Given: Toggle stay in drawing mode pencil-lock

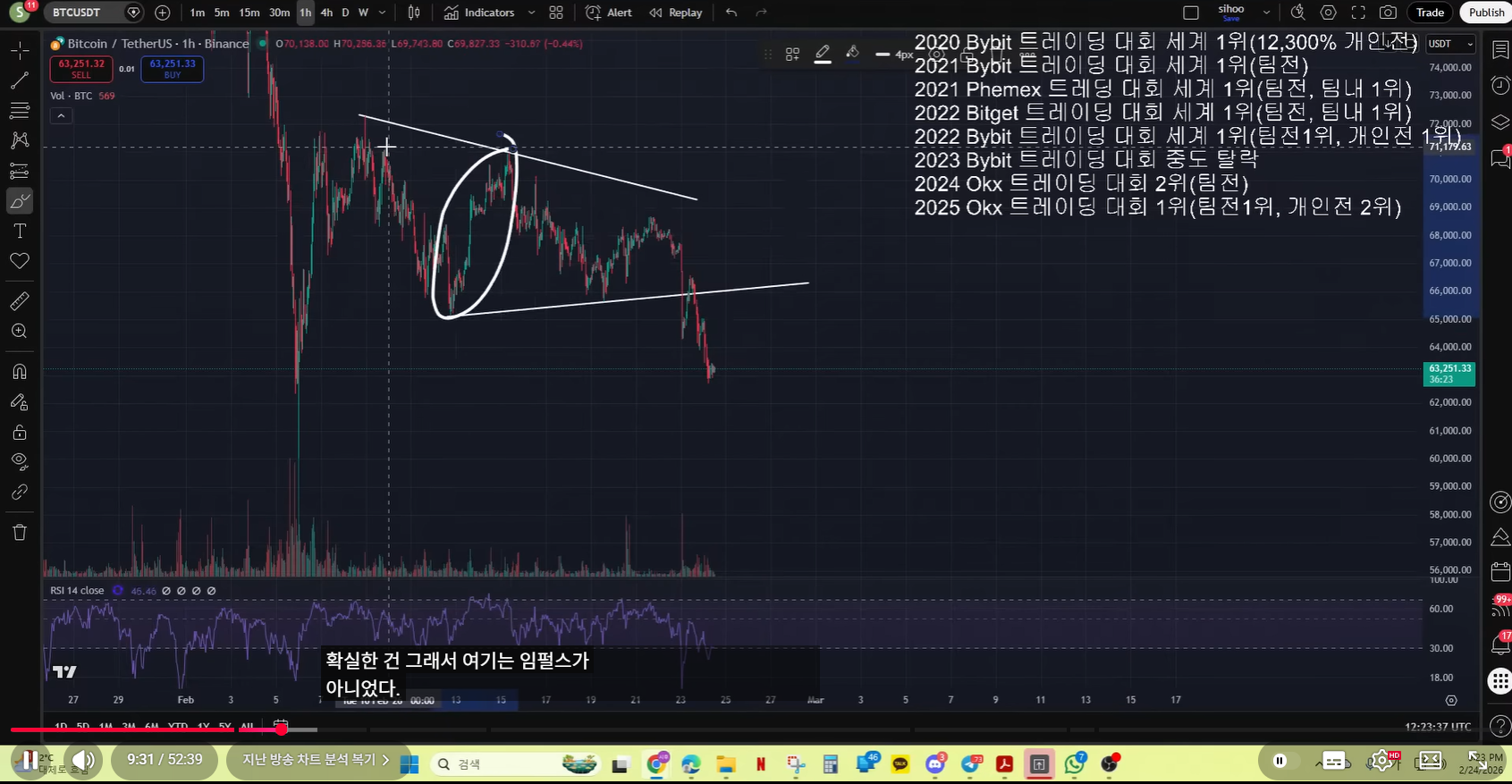Looking at the screenshot, I should point(19,402).
